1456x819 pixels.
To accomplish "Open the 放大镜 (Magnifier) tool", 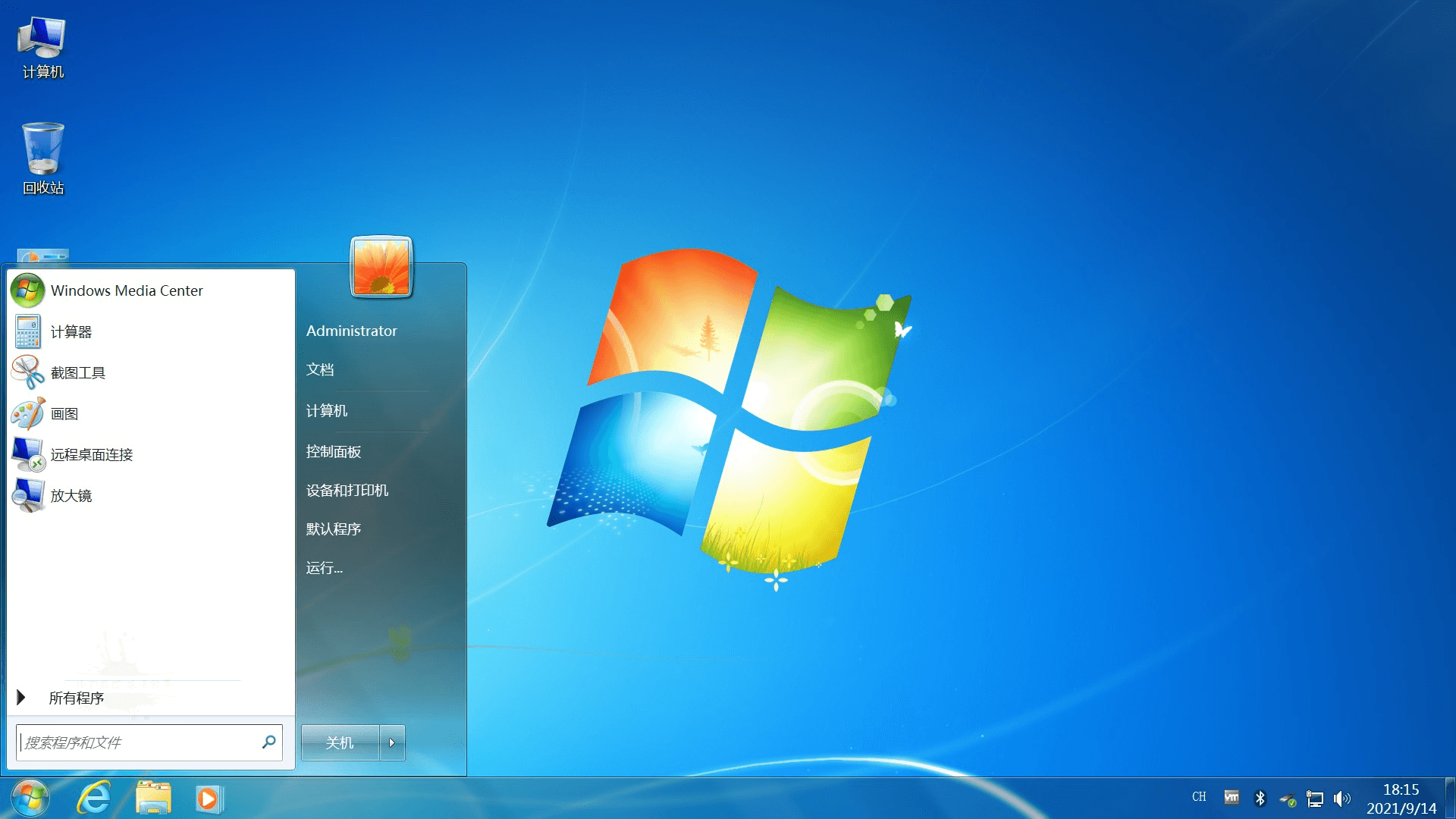I will point(70,495).
